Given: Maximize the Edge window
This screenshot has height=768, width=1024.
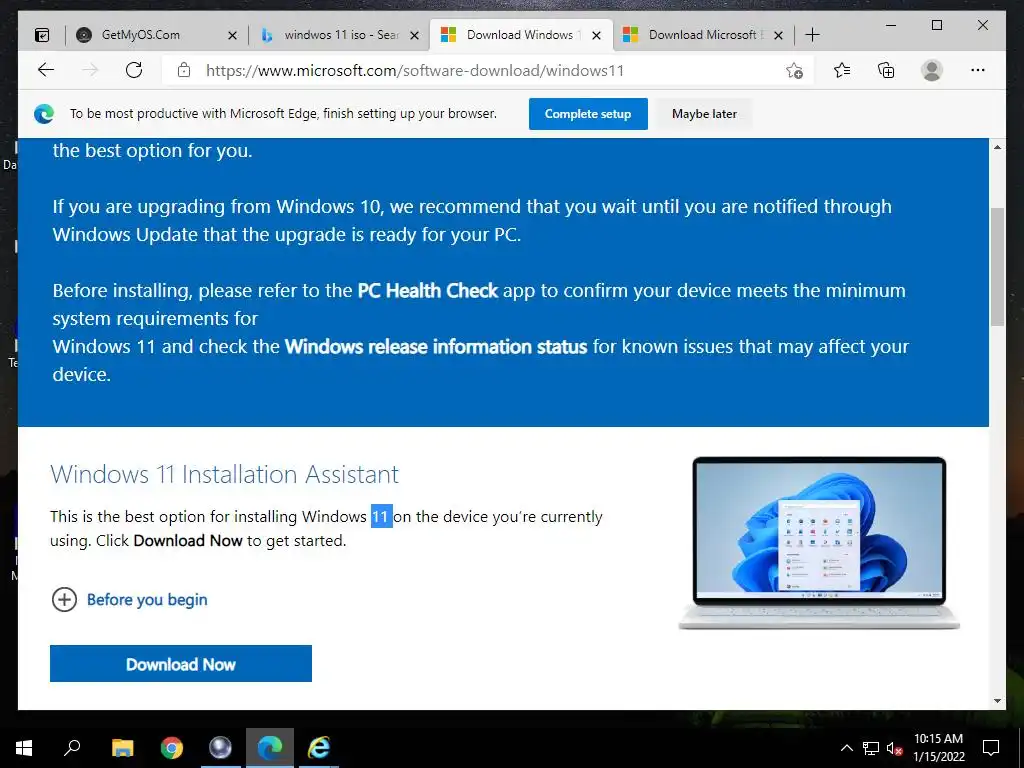Looking at the screenshot, I should point(936,25).
